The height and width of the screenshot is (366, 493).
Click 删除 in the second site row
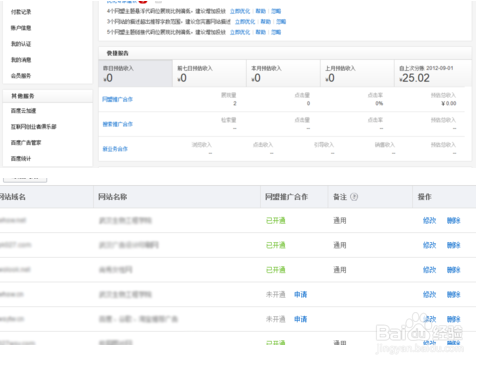point(454,245)
